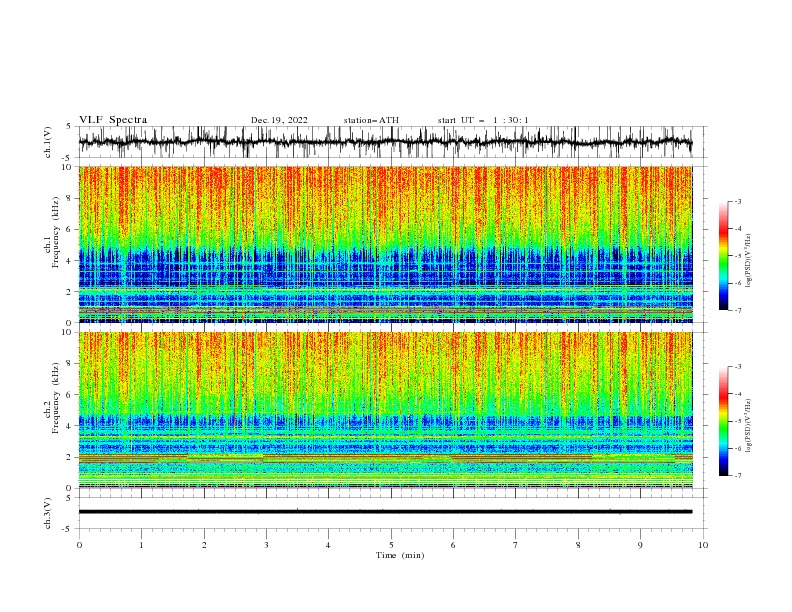Click the ch.3 flat waveform trace
This screenshot has width=792, height=612.
(385, 512)
